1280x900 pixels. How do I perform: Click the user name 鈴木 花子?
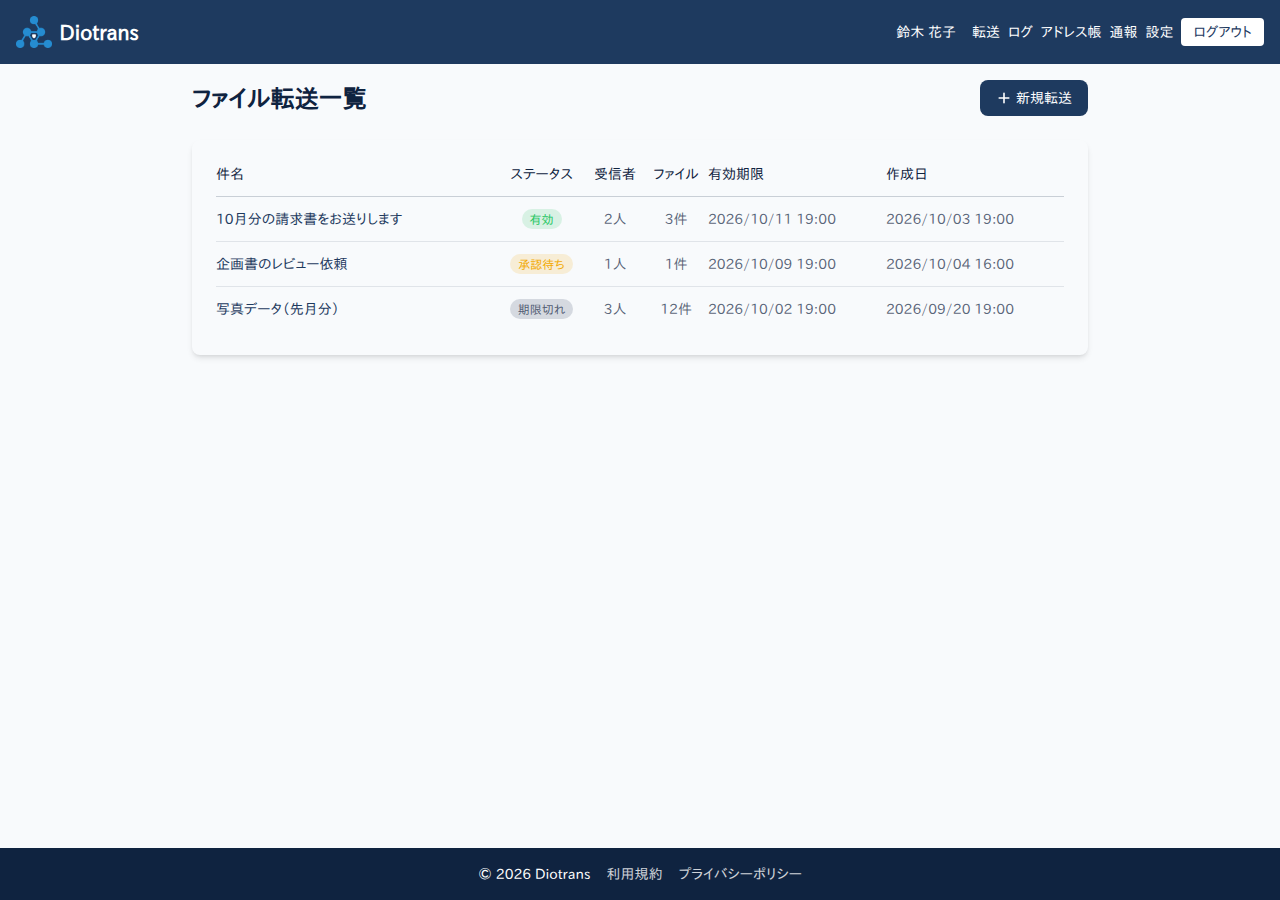tap(926, 32)
